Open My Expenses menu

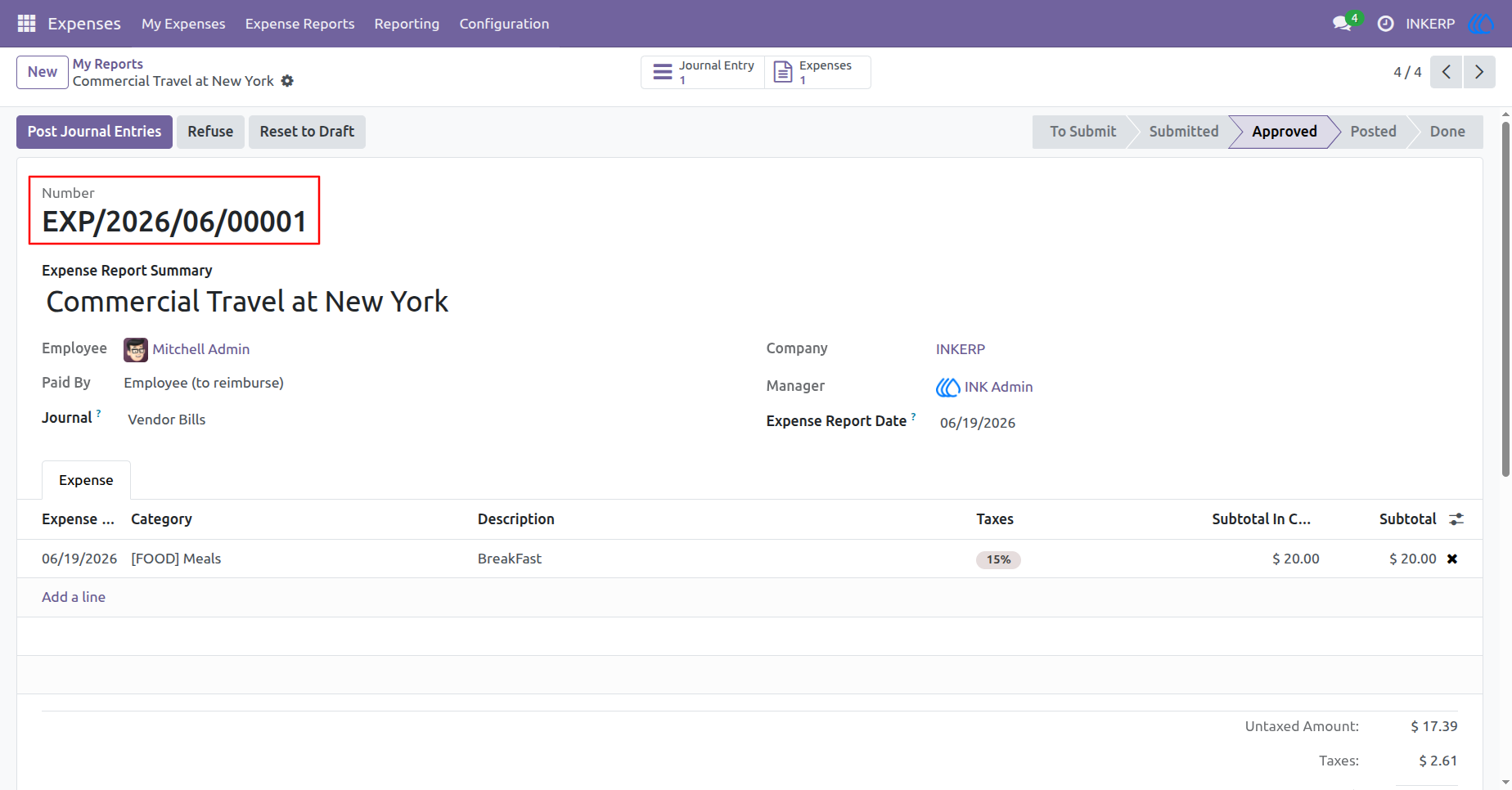(183, 24)
